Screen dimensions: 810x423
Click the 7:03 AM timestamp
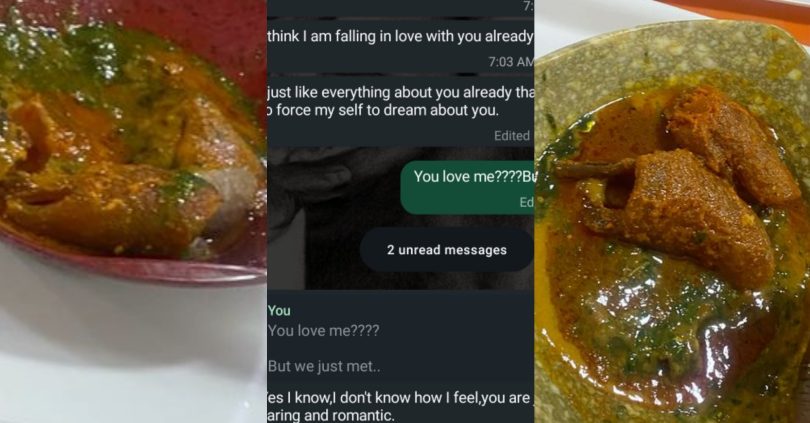[x=511, y=62]
